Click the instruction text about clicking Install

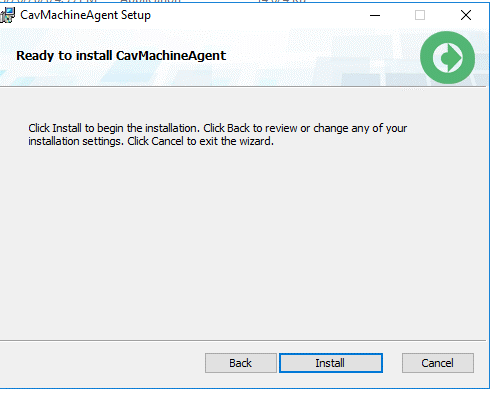click(x=217, y=135)
